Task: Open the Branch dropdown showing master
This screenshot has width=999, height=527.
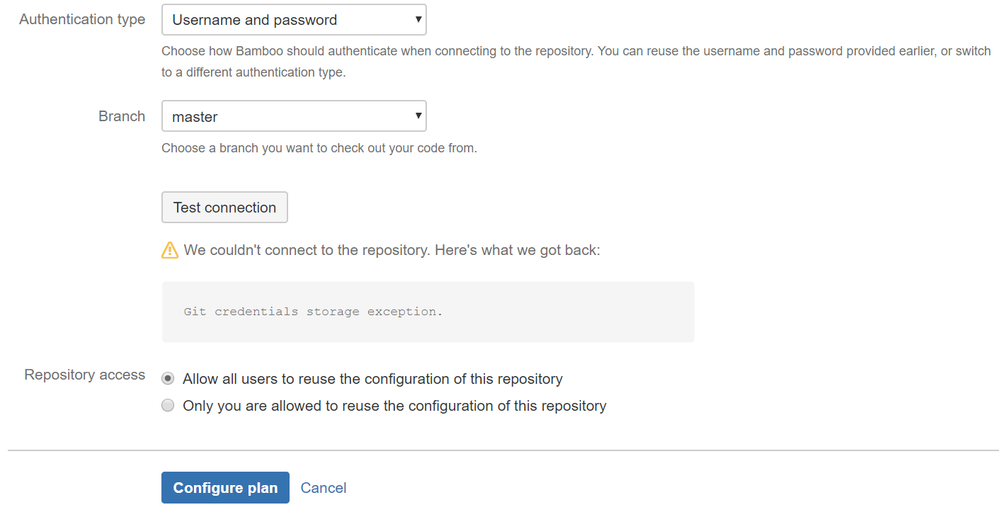Action: tap(294, 116)
